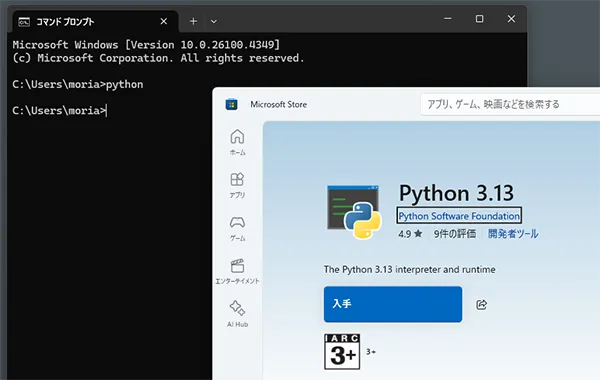Screen dimensions: 600x380
Task: Click the 4.9 star rating
Action: [x=410, y=233]
